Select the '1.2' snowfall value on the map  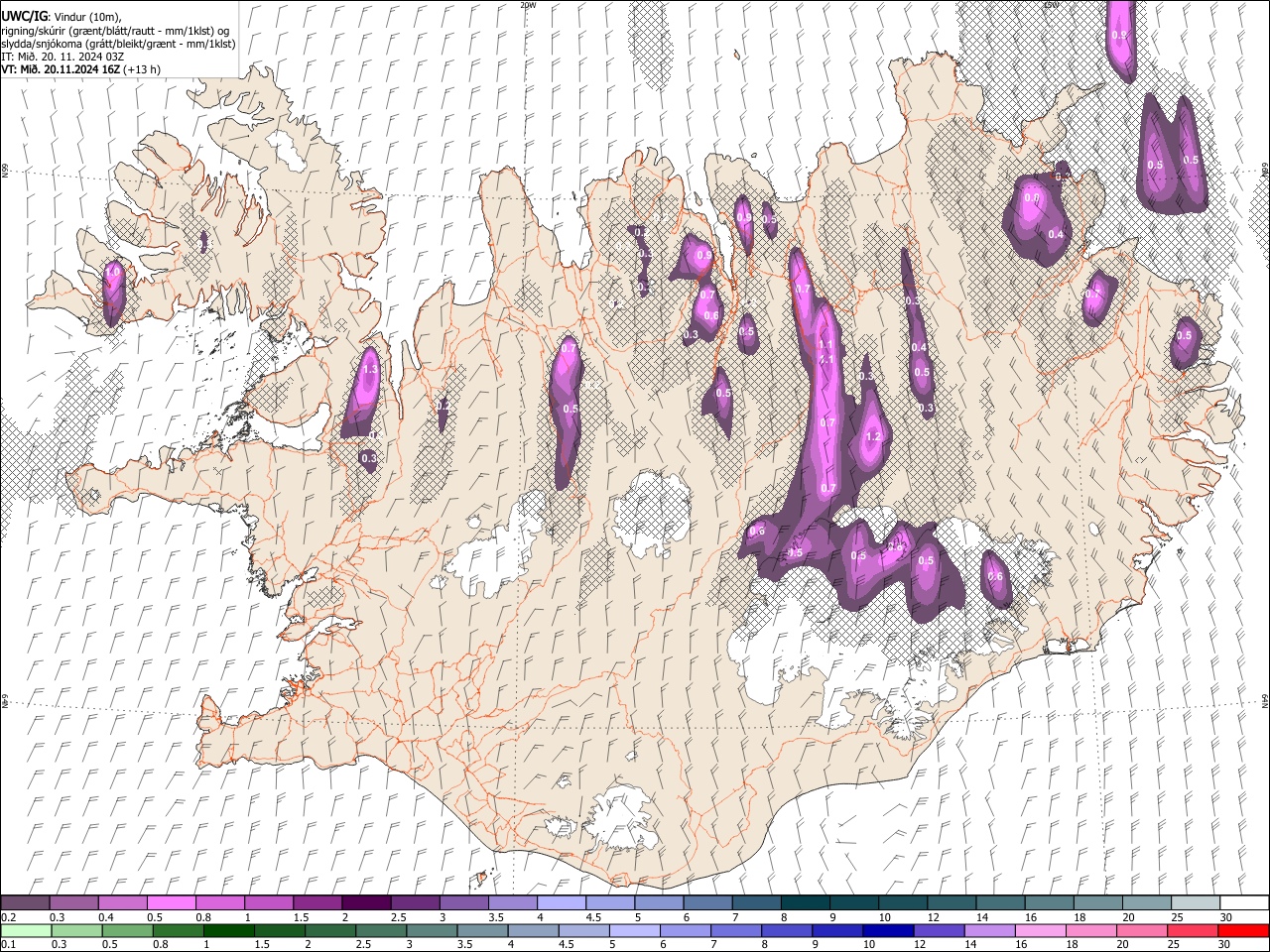(874, 436)
